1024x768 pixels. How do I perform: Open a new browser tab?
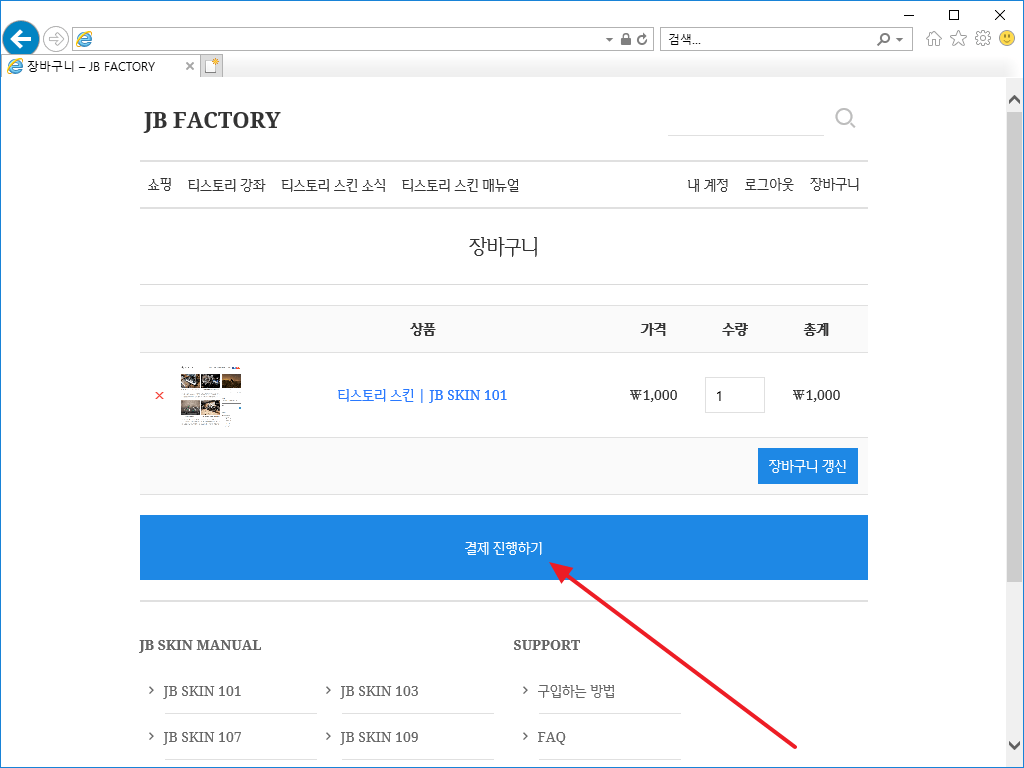tap(211, 66)
